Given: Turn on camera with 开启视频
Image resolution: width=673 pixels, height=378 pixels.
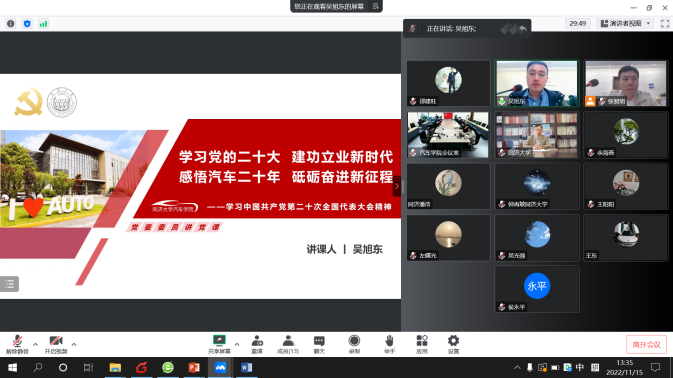Looking at the screenshot, I should pos(56,345).
